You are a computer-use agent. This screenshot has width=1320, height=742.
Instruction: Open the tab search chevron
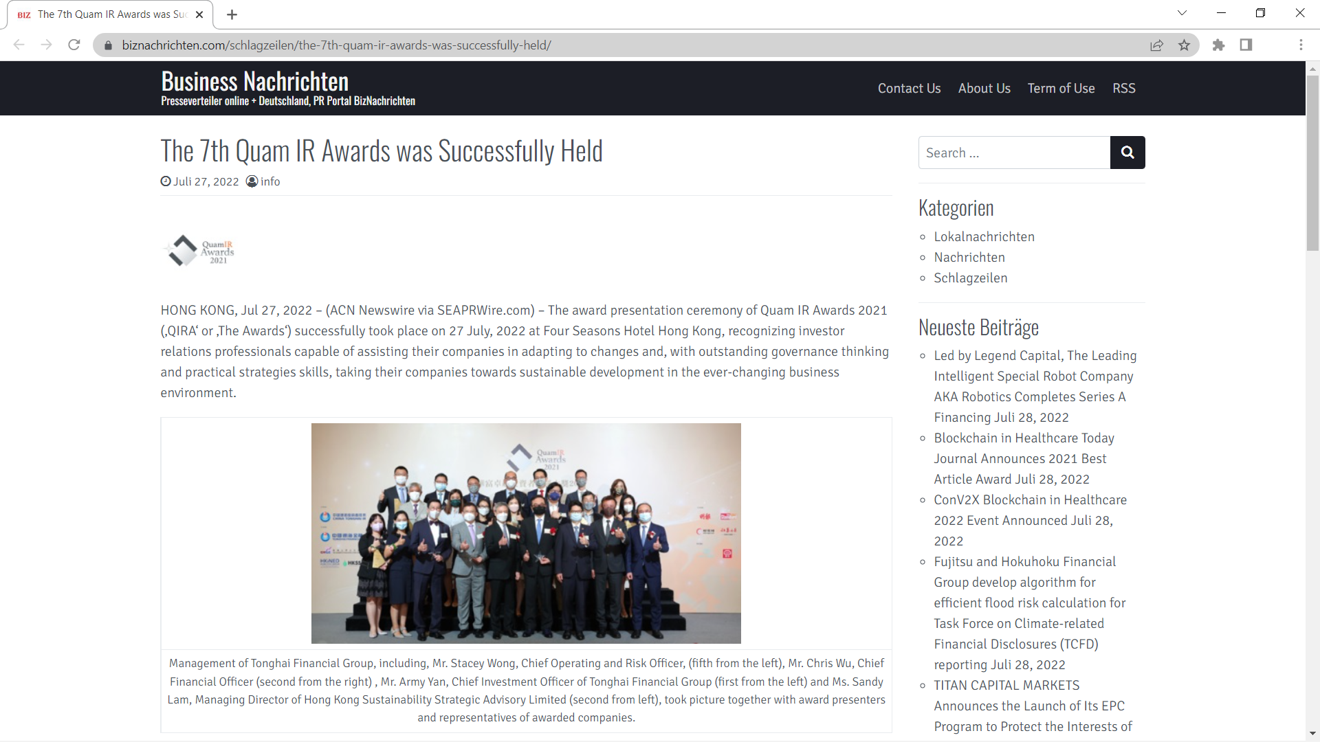[x=1182, y=14]
